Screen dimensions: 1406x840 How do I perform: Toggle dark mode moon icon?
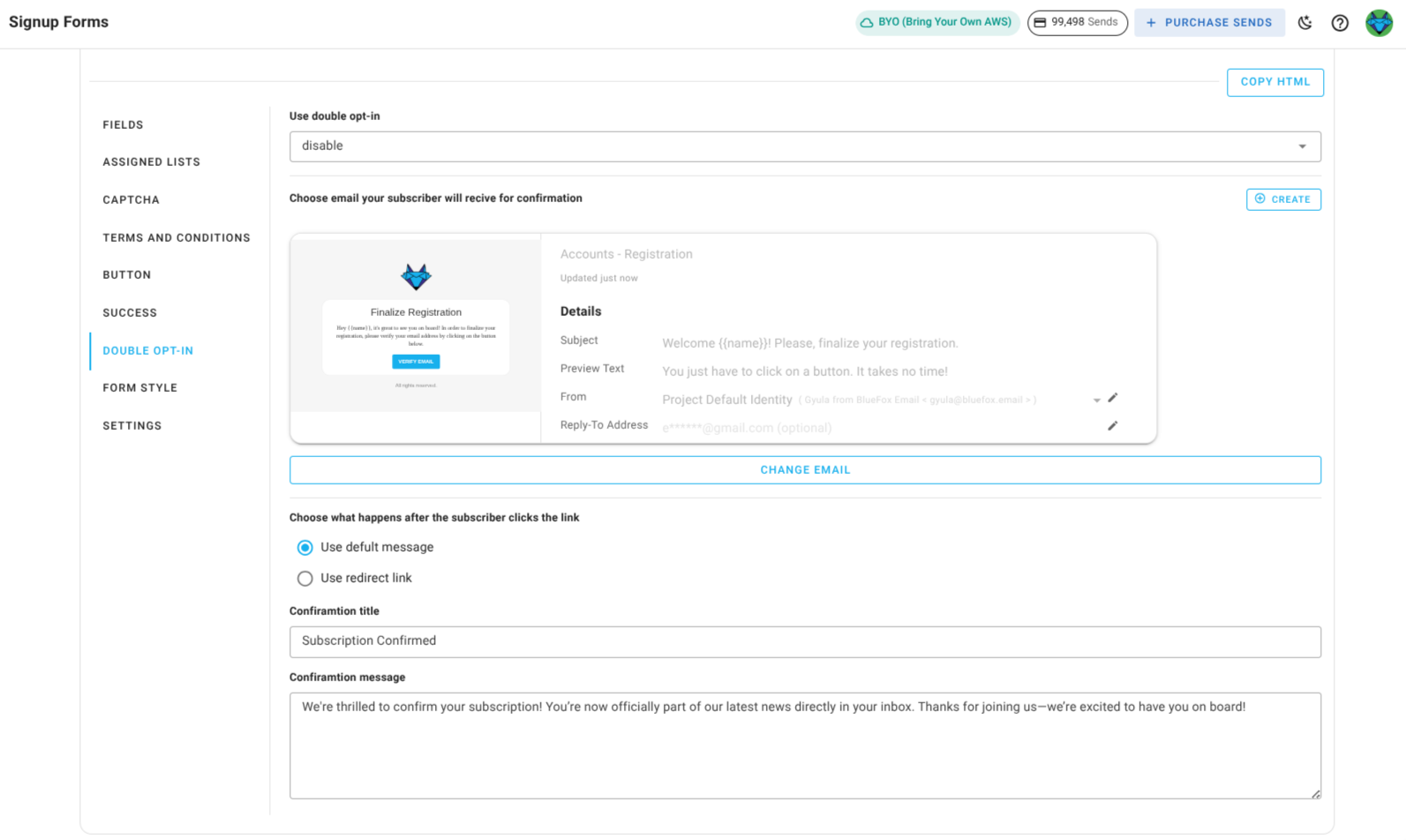(x=1304, y=23)
